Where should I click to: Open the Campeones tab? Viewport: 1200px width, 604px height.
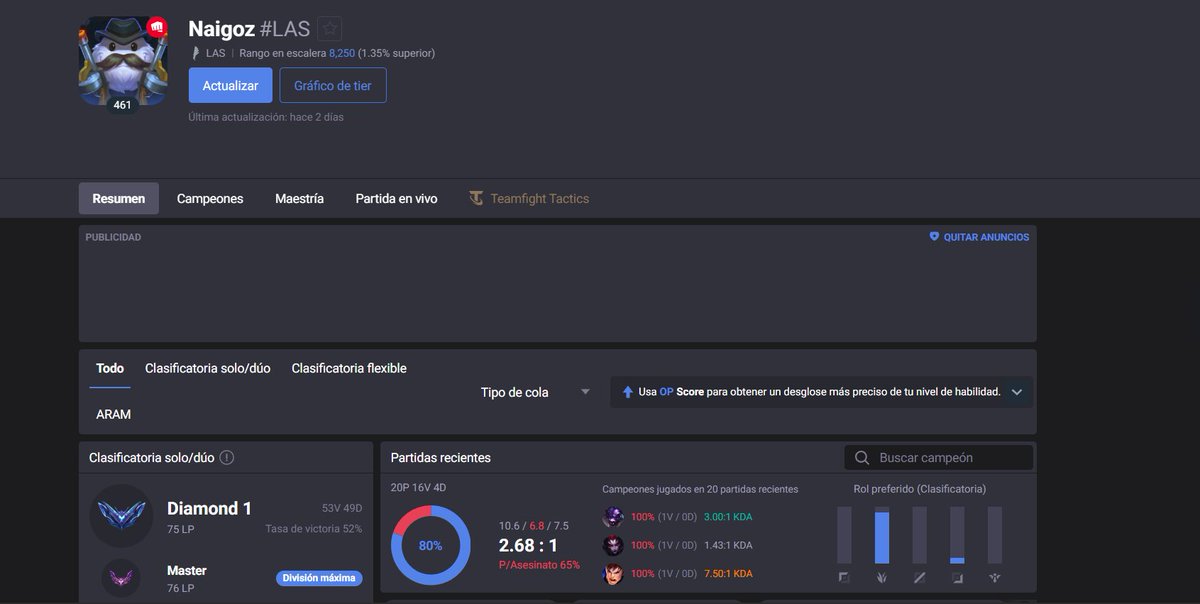click(x=210, y=198)
